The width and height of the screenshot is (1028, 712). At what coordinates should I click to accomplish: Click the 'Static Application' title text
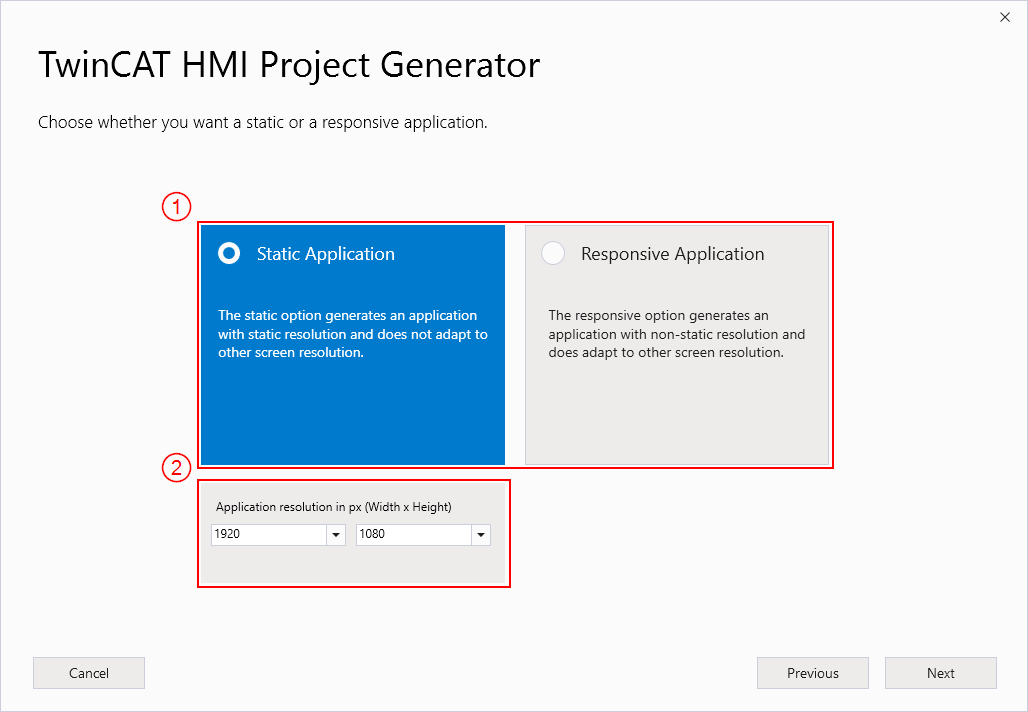point(326,254)
